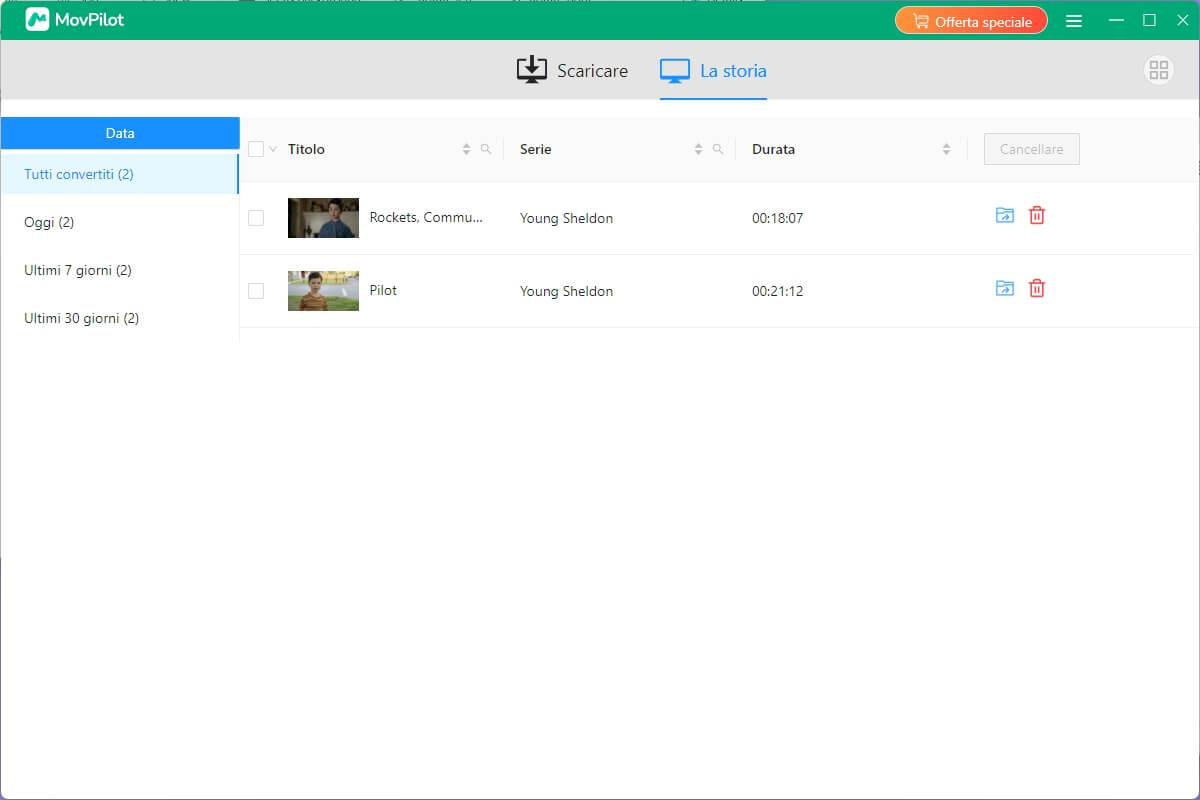Viewport: 1200px width, 800px height.
Task: Sort the list by Titolo column
Action: coord(466,148)
